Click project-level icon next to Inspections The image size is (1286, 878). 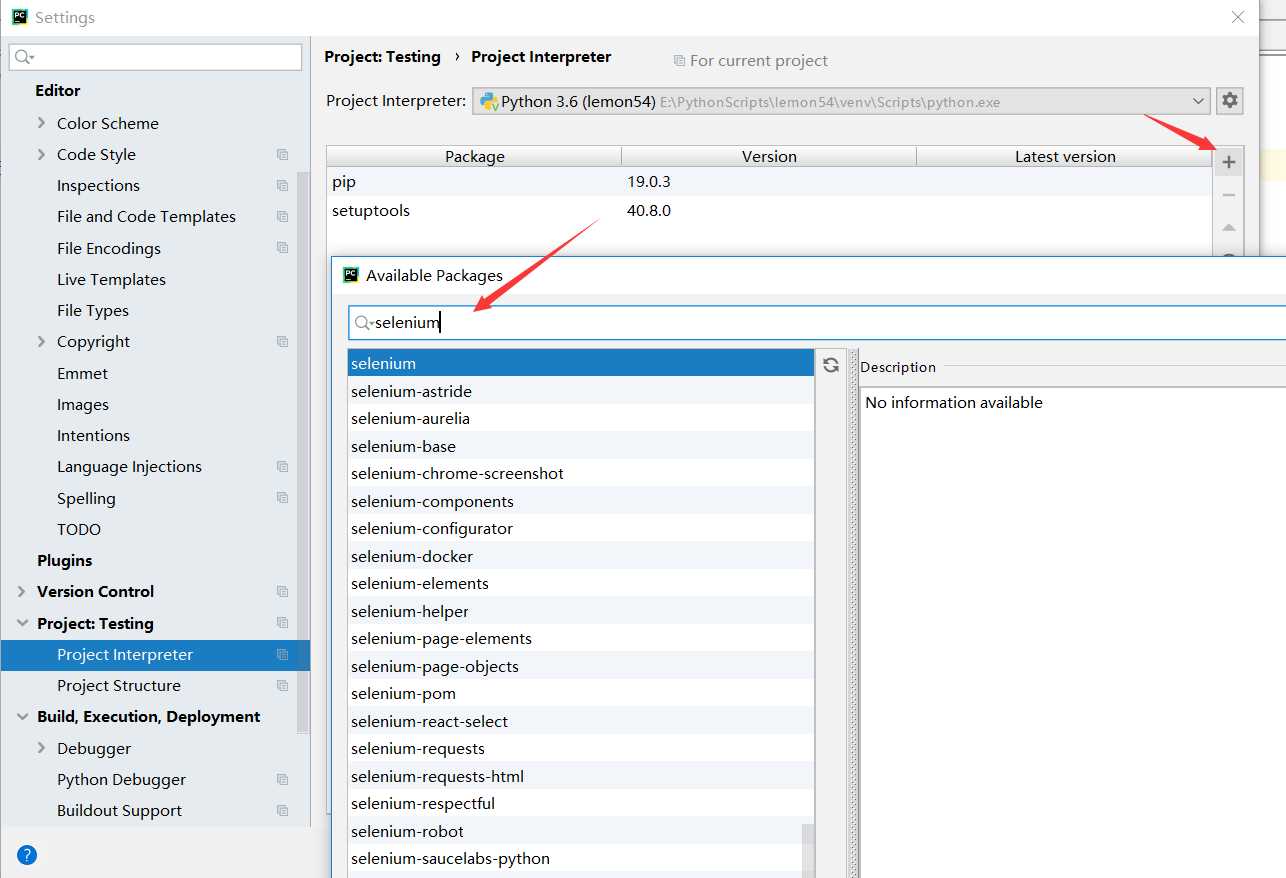coord(283,186)
